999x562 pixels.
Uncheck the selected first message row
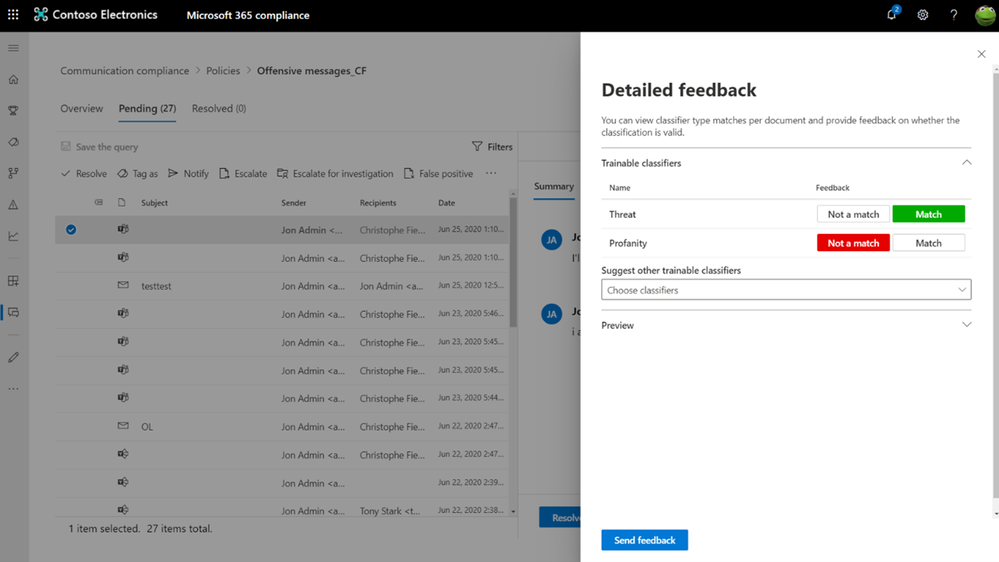pyautogui.click(x=71, y=229)
